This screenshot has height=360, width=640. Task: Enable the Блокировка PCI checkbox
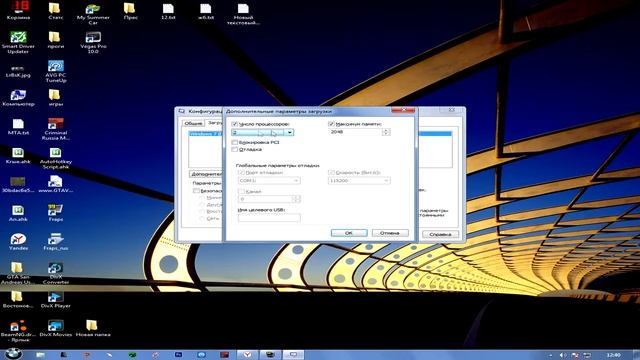[x=235, y=142]
